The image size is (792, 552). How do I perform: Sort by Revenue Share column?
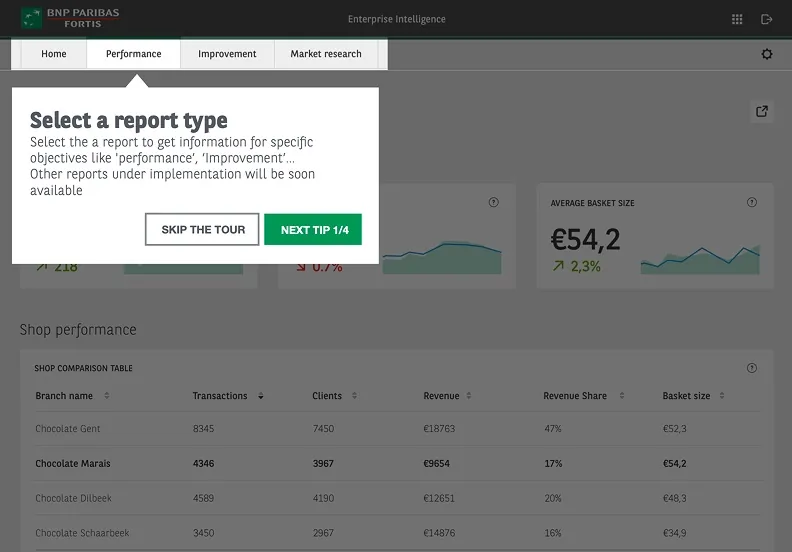point(622,395)
